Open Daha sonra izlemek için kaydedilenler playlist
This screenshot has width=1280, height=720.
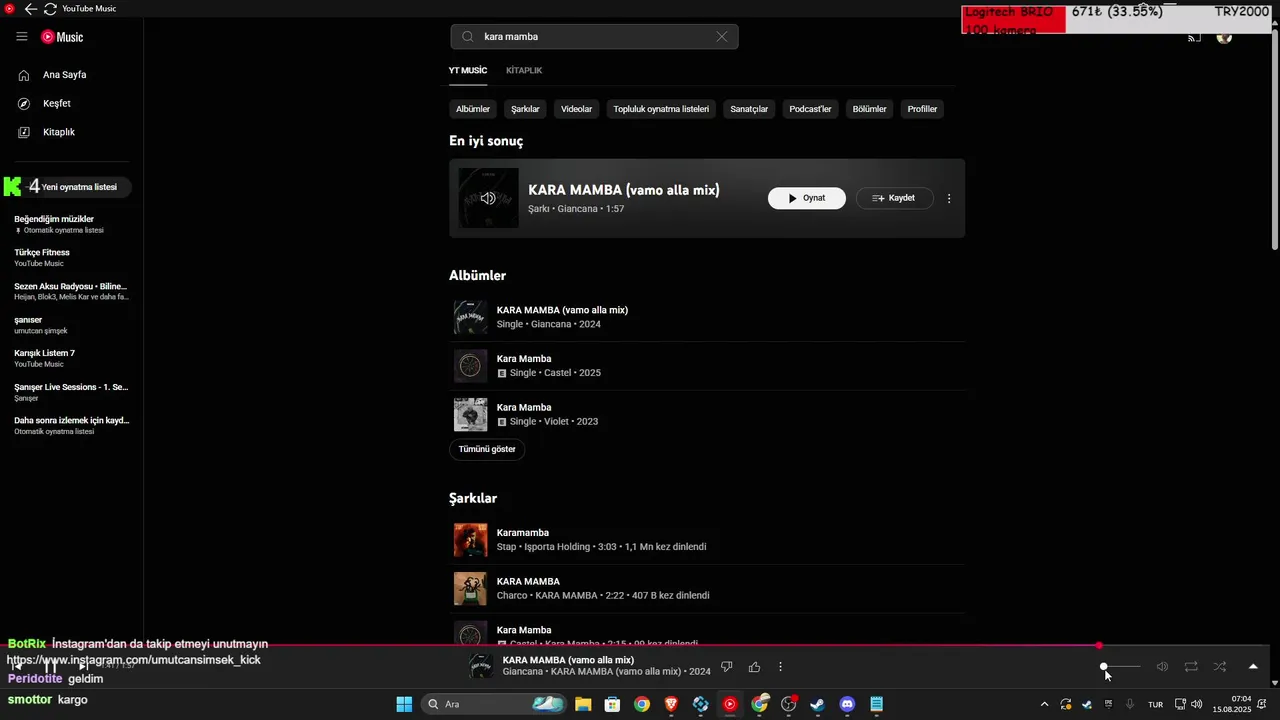pyautogui.click(x=72, y=425)
